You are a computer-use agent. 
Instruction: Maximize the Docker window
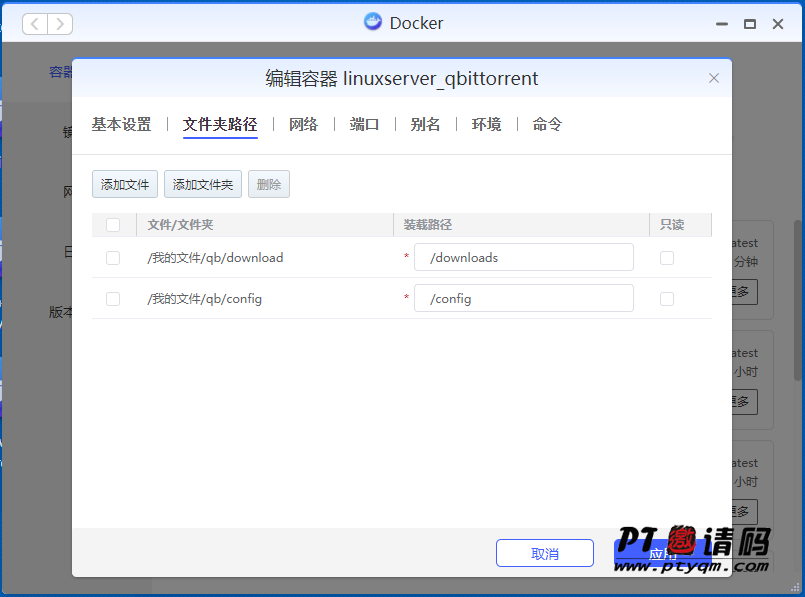pos(750,24)
